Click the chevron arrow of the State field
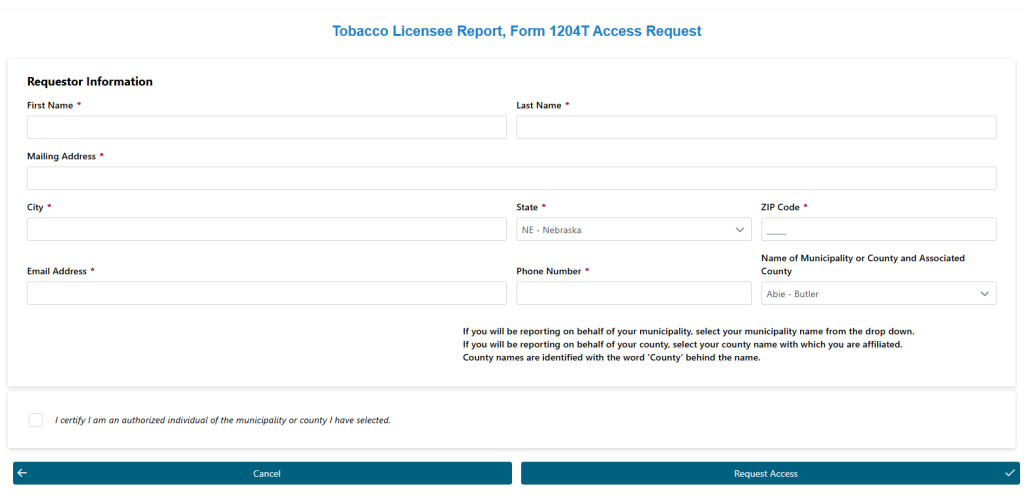The width and height of the screenshot is (1024, 497). pyautogui.click(x=740, y=230)
